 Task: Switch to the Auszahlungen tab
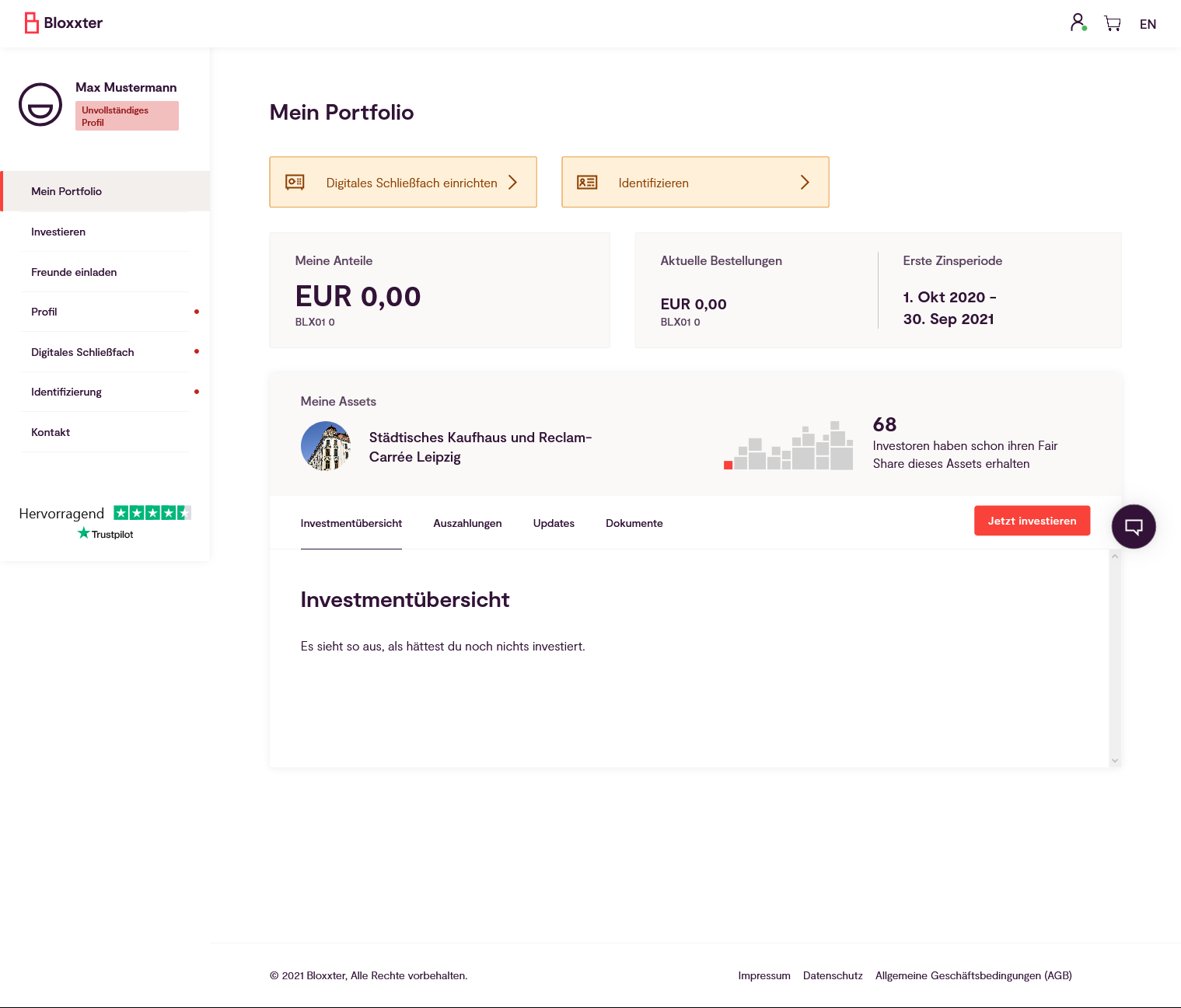tap(467, 523)
